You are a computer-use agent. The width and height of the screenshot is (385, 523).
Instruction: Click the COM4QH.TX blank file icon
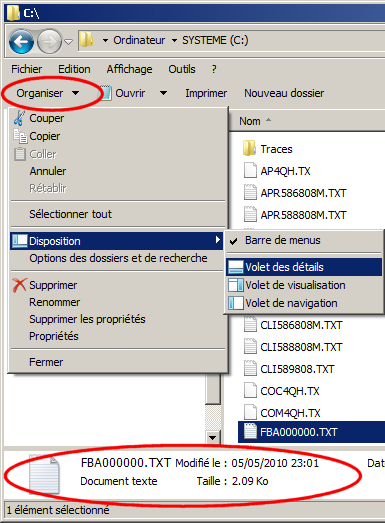[x=250, y=413]
